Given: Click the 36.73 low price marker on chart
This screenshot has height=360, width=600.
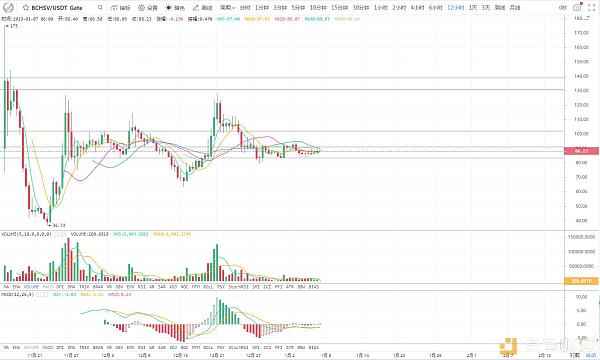Looking at the screenshot, I should point(57,225).
